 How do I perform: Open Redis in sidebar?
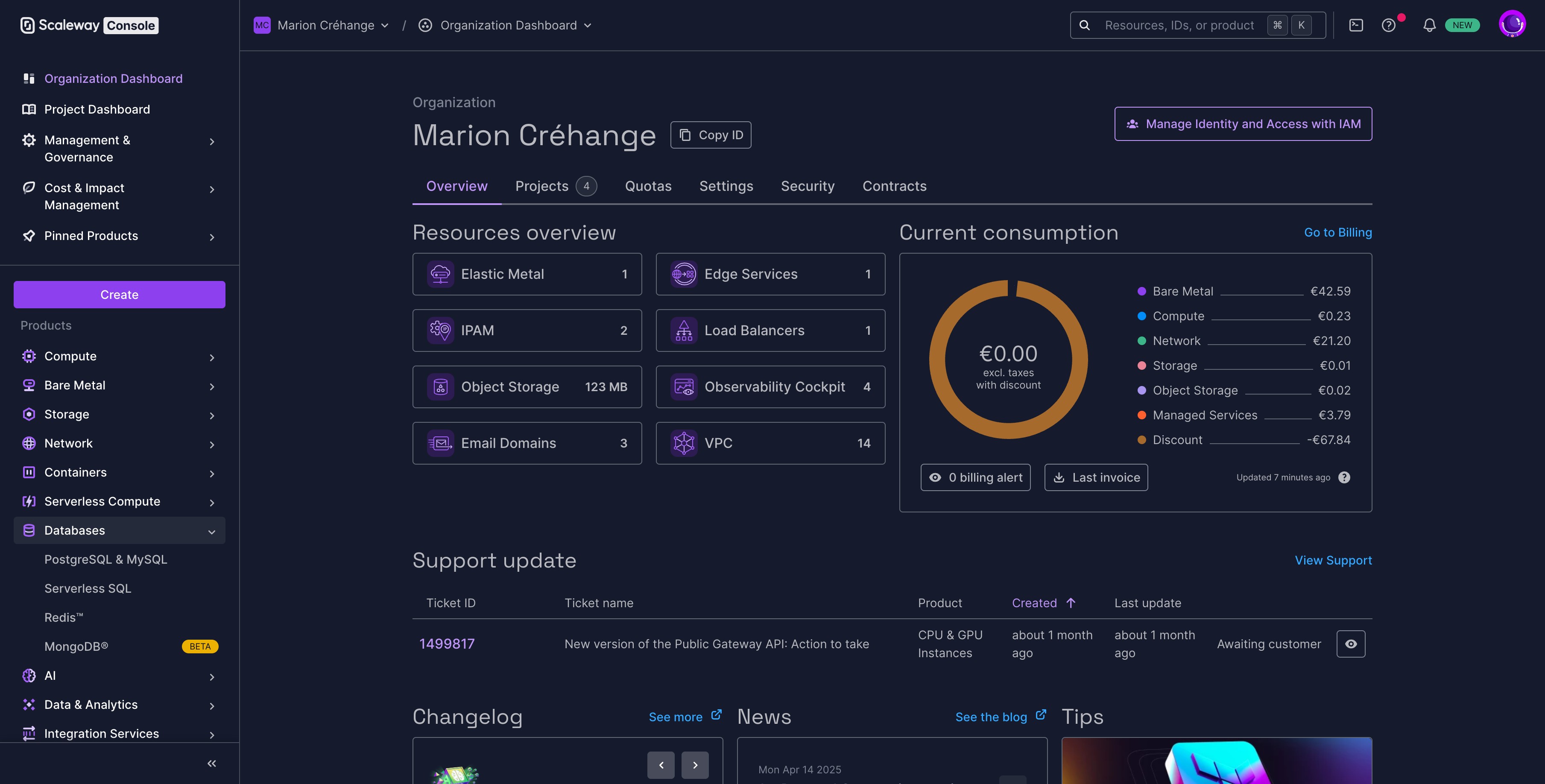[x=64, y=618]
